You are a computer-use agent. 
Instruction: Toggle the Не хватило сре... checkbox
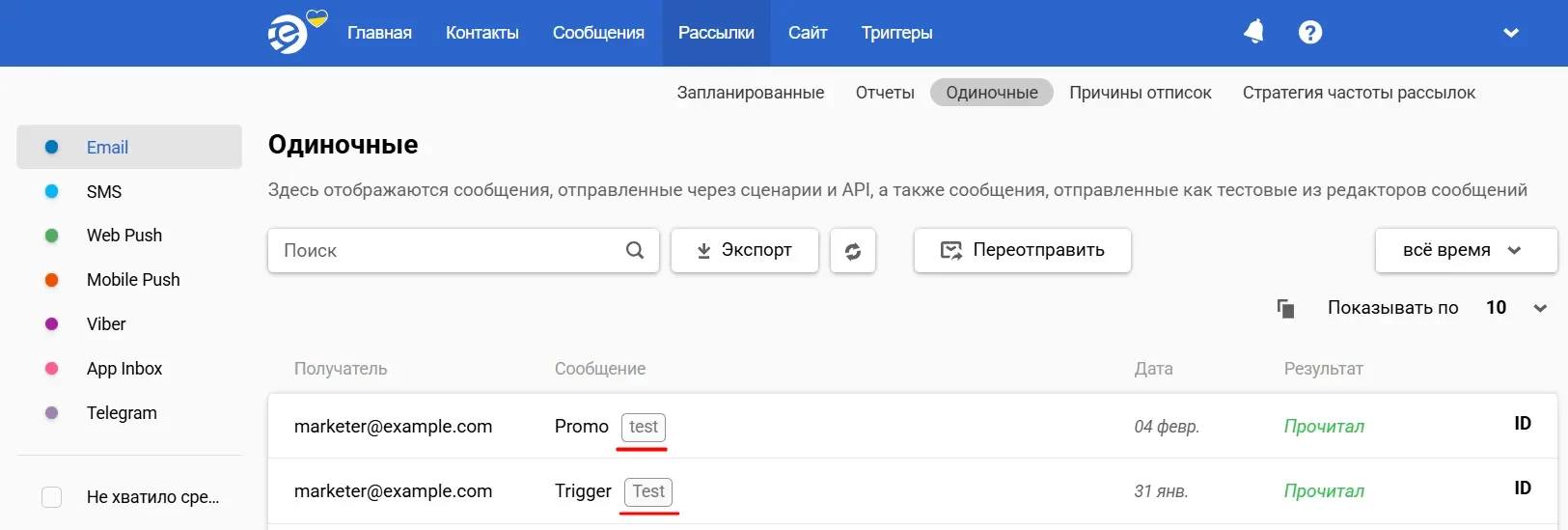click(x=52, y=497)
